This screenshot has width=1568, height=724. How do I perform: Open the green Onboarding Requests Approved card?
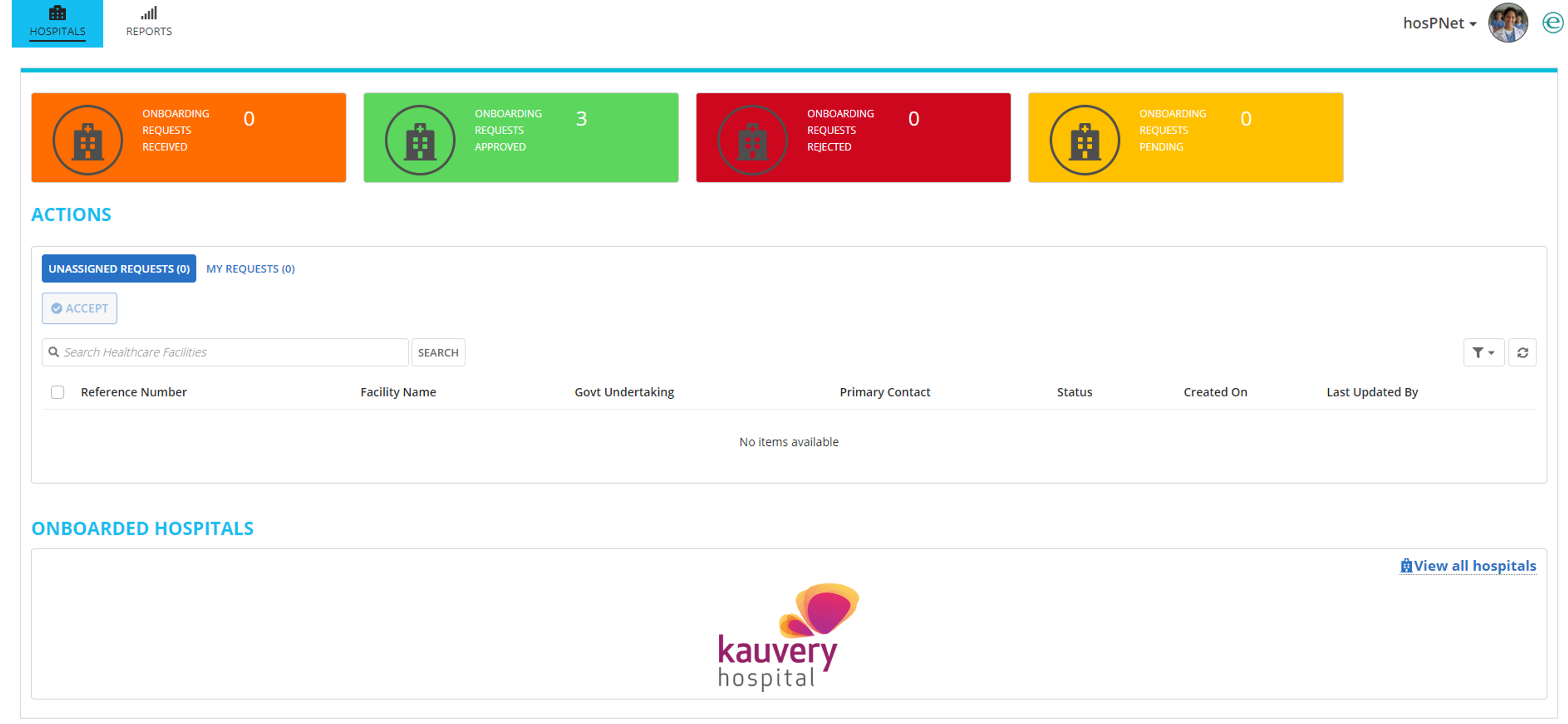pyautogui.click(x=521, y=138)
